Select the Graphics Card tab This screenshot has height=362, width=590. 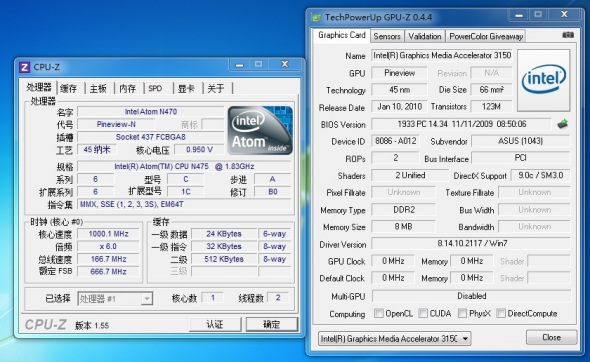click(342, 35)
